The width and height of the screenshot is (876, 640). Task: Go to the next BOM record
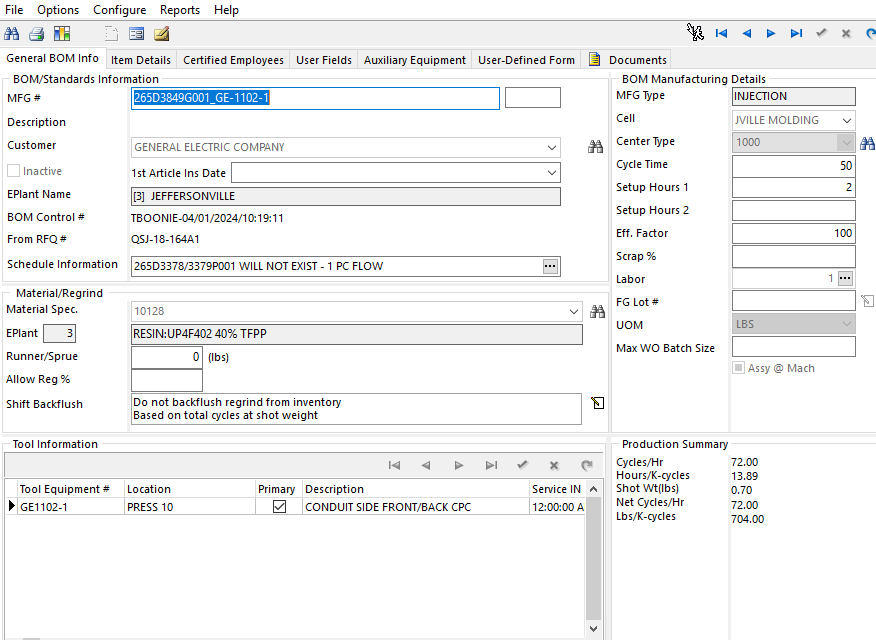(x=771, y=33)
